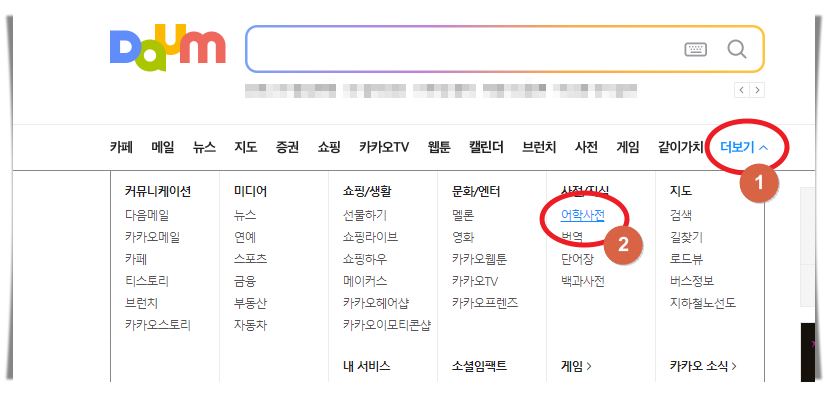Open 카카오이모티콘샵 link
Image resolution: width=828 pixels, height=395 pixels.
pyautogui.click(x=387, y=325)
